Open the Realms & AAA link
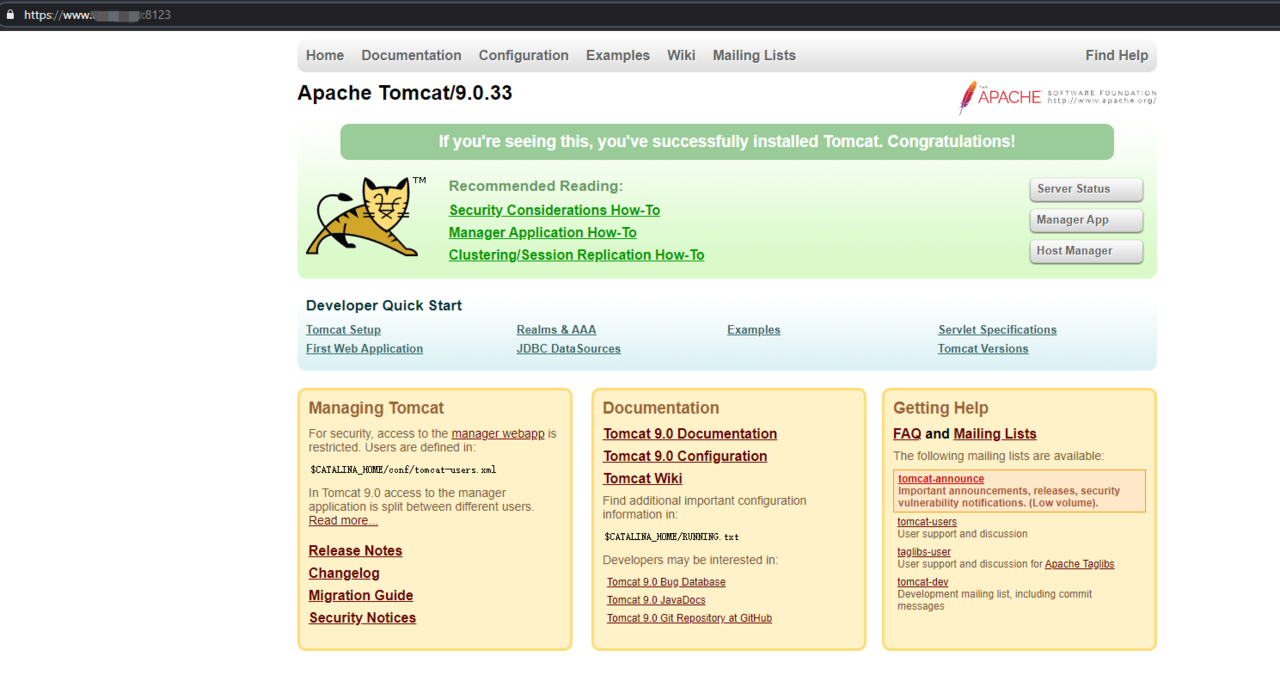1280x675 pixels. 556,330
